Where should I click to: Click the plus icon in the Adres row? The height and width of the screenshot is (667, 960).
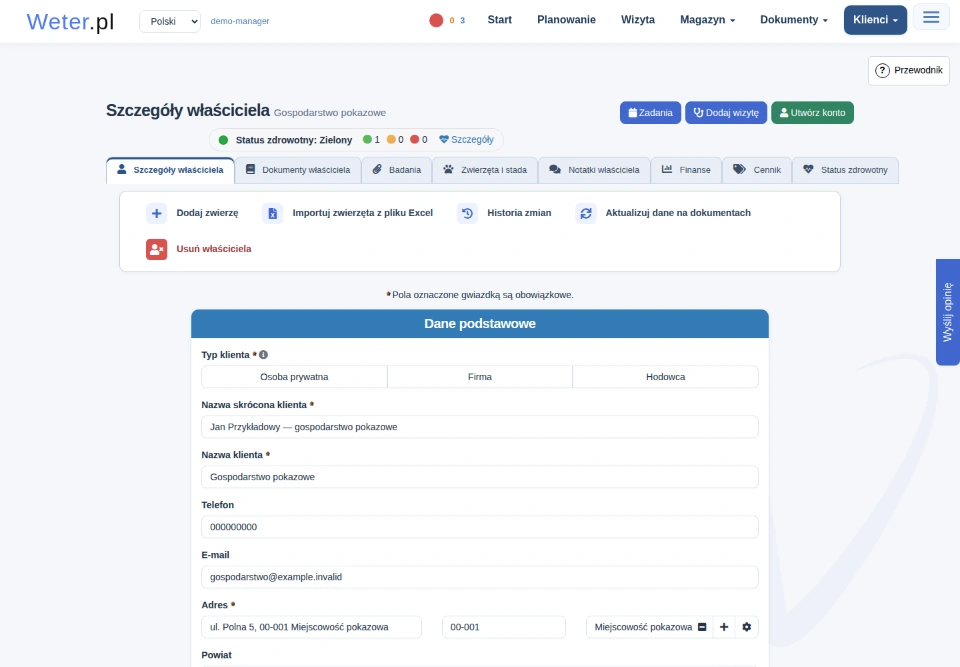coord(724,627)
